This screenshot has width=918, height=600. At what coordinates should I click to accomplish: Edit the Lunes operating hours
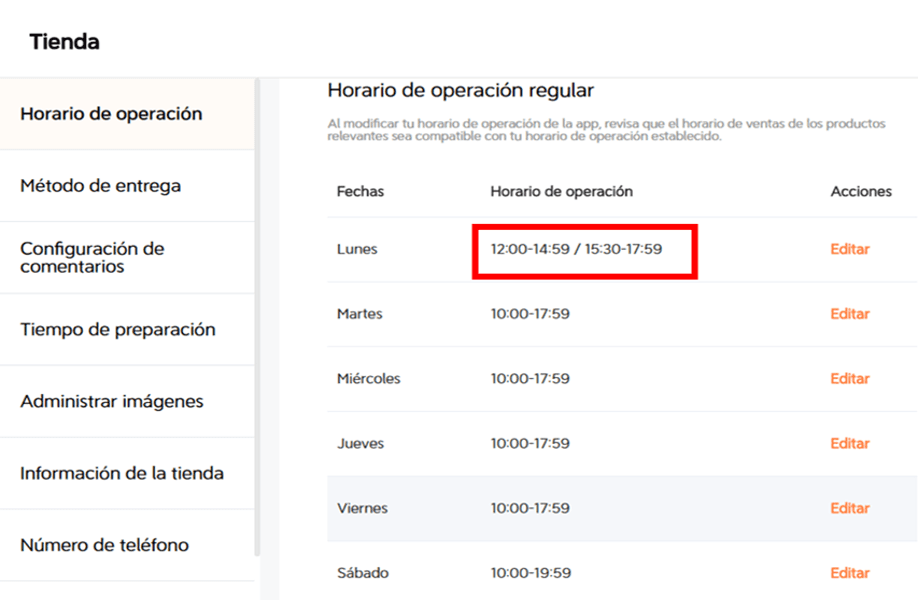pyautogui.click(x=849, y=249)
